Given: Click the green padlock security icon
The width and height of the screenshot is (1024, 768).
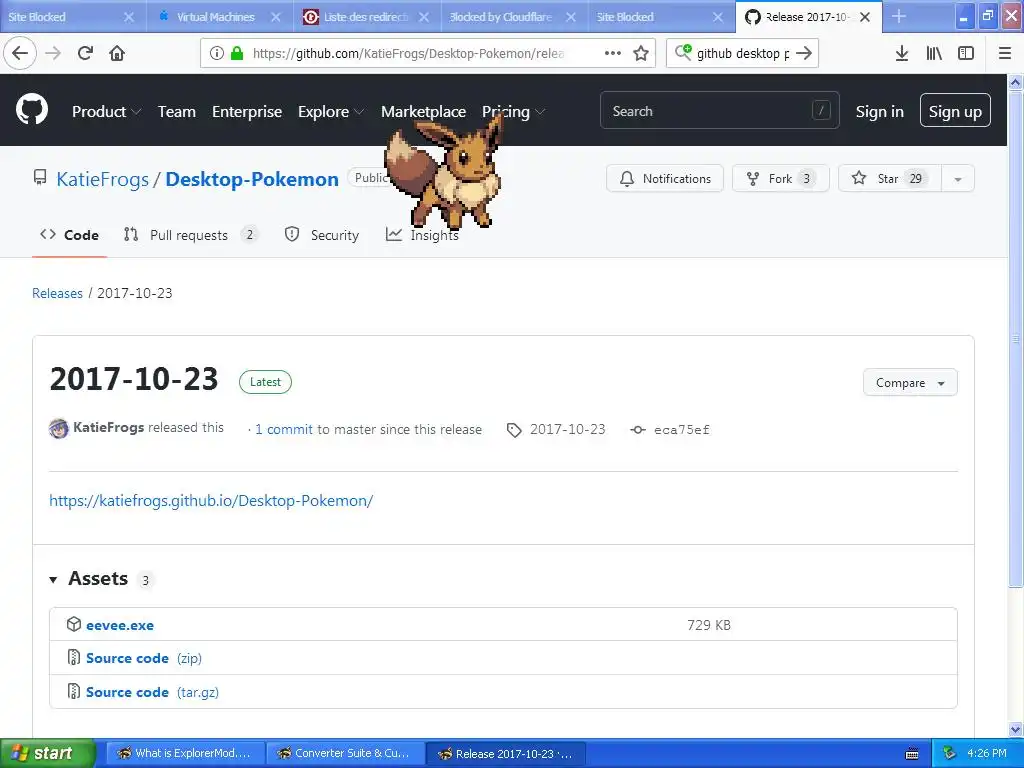Looking at the screenshot, I should 237,53.
